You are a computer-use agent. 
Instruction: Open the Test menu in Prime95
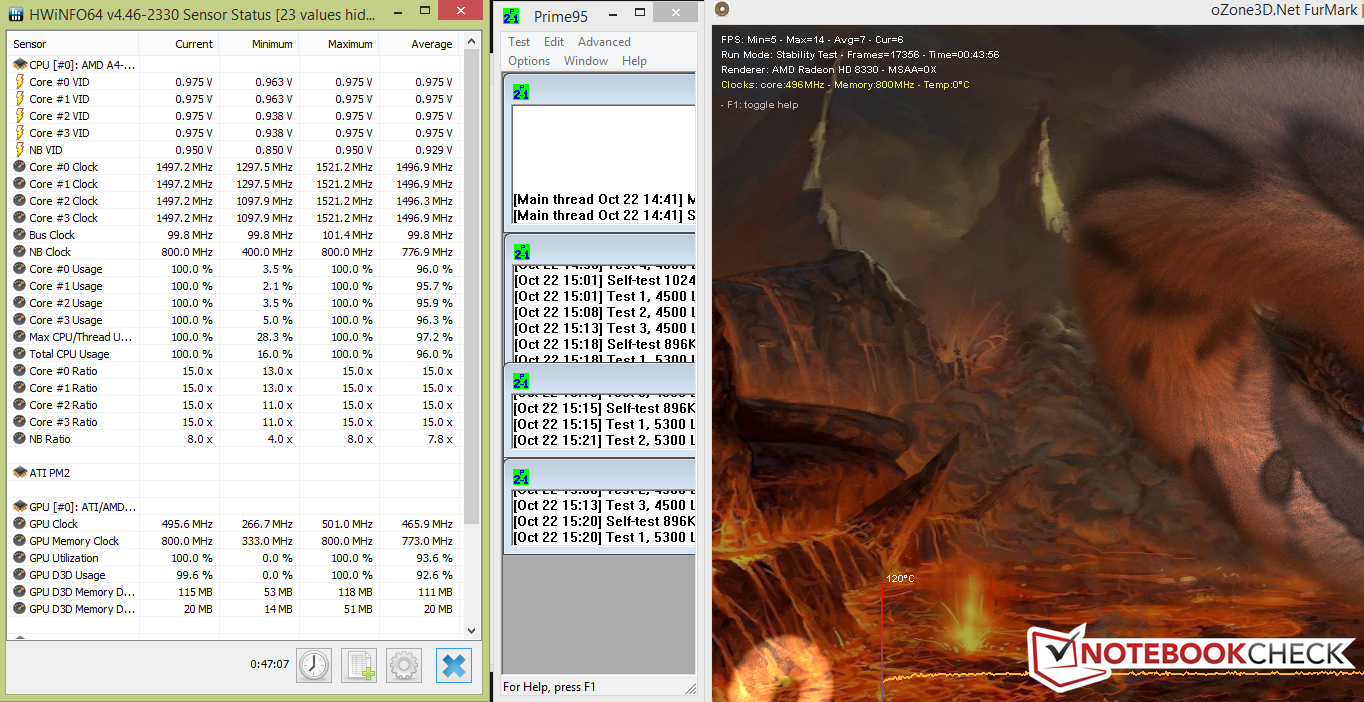519,42
